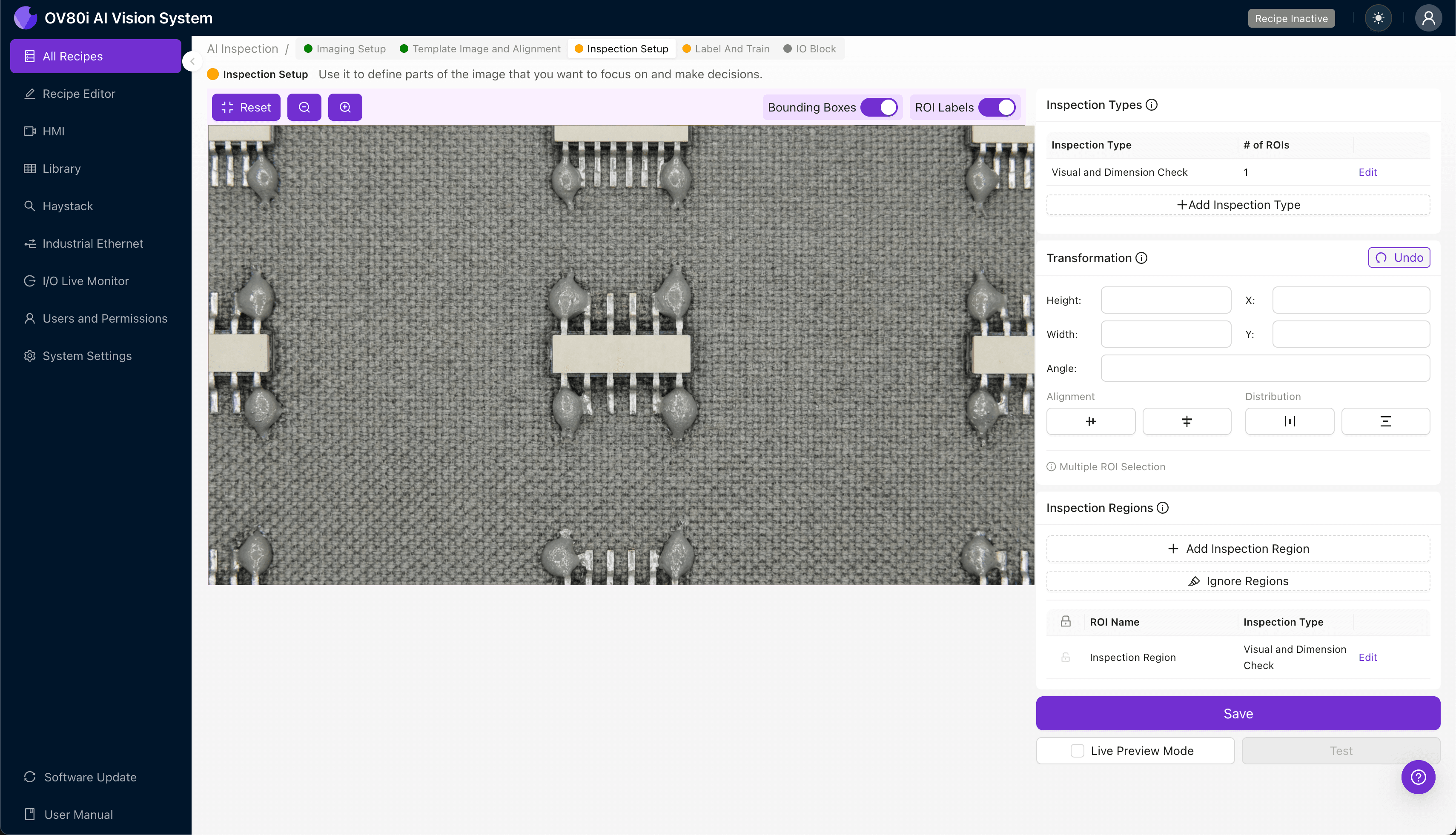Disable the ROI Labels toggle
Image resolution: width=1456 pixels, height=835 pixels.
point(997,107)
